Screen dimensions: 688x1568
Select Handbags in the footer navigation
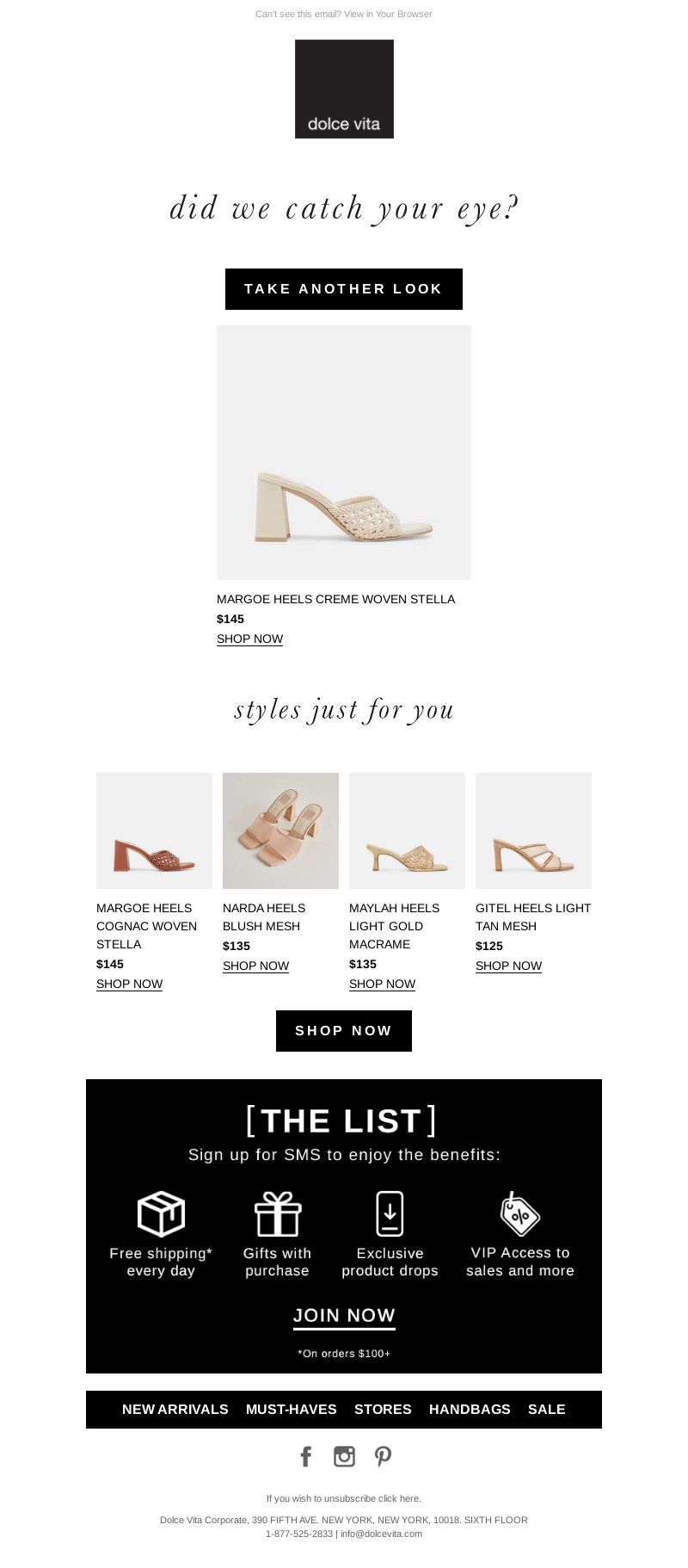tap(470, 1409)
